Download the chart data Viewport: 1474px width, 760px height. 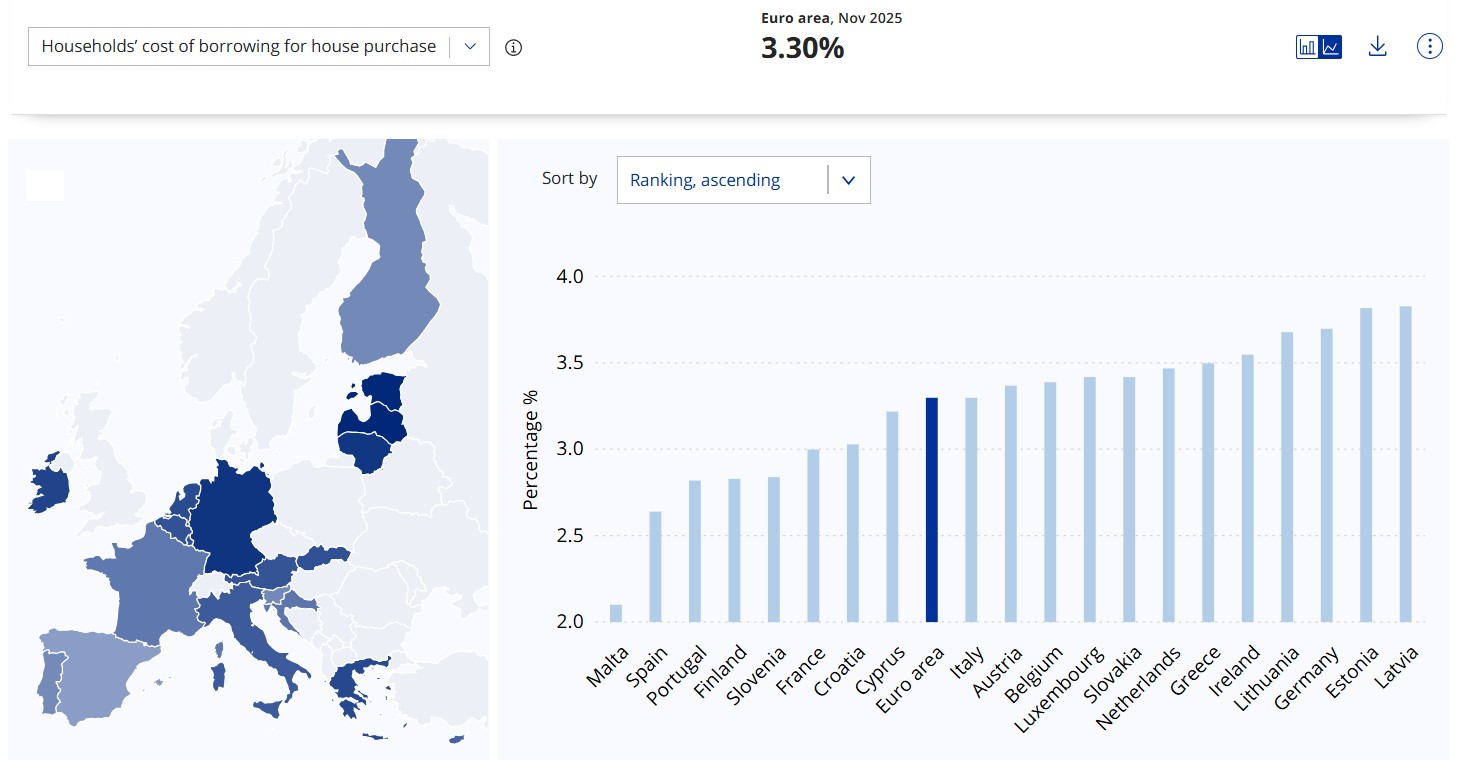click(1377, 47)
